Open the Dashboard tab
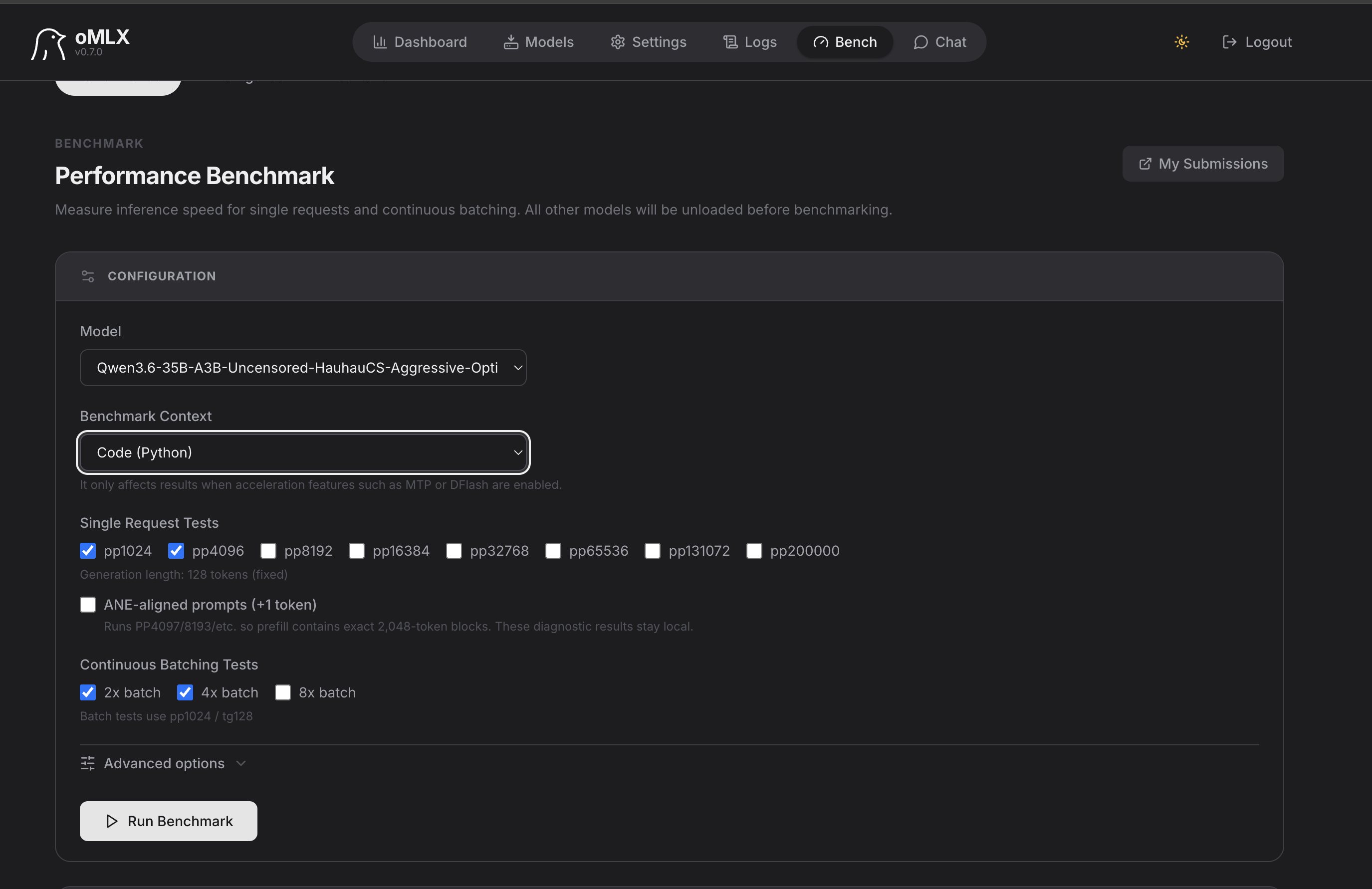The height and width of the screenshot is (889, 1372). click(420, 42)
